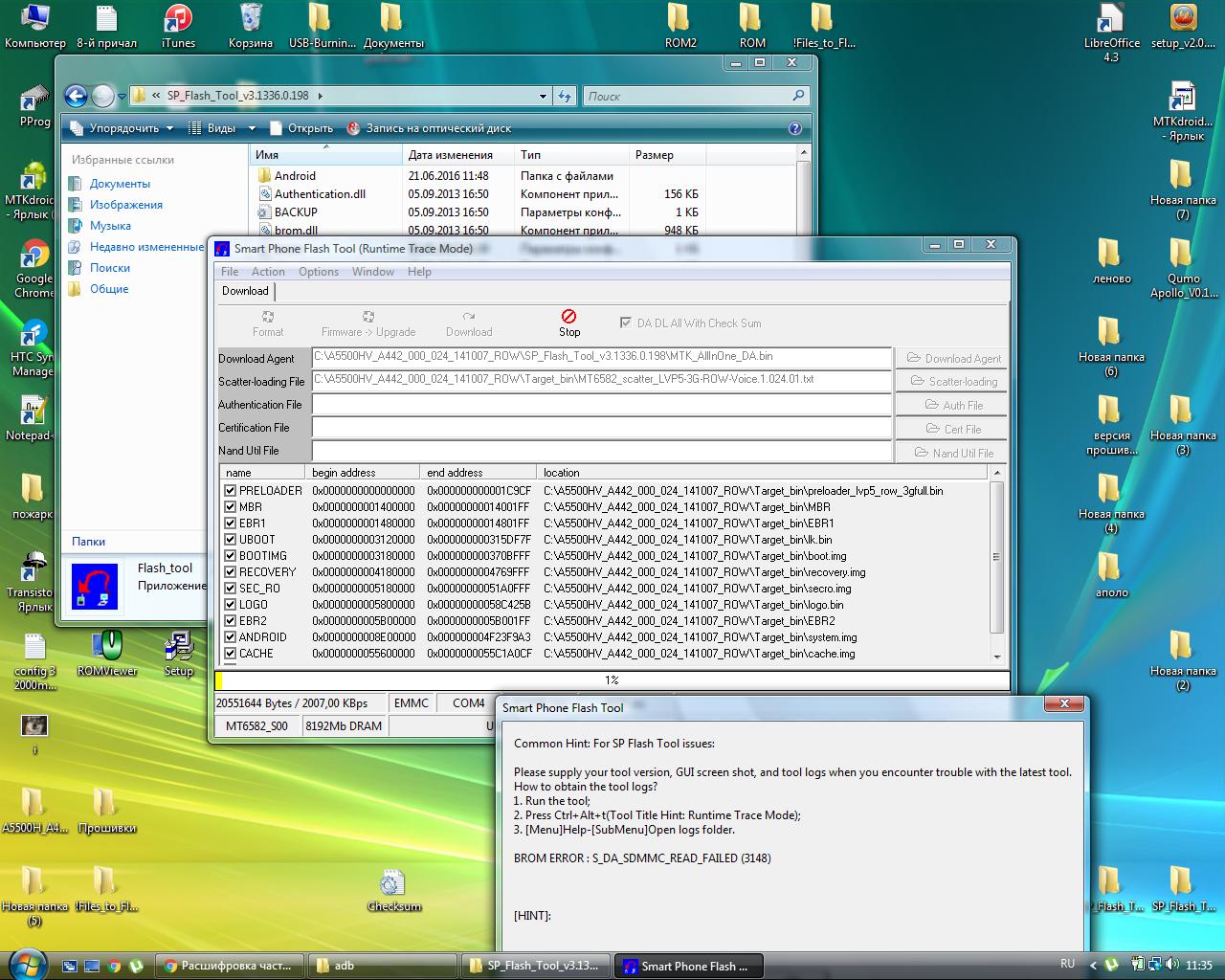The height and width of the screenshot is (980, 1225).
Task: Open the ROMViewer desktop icon
Action: pyautogui.click(x=107, y=647)
